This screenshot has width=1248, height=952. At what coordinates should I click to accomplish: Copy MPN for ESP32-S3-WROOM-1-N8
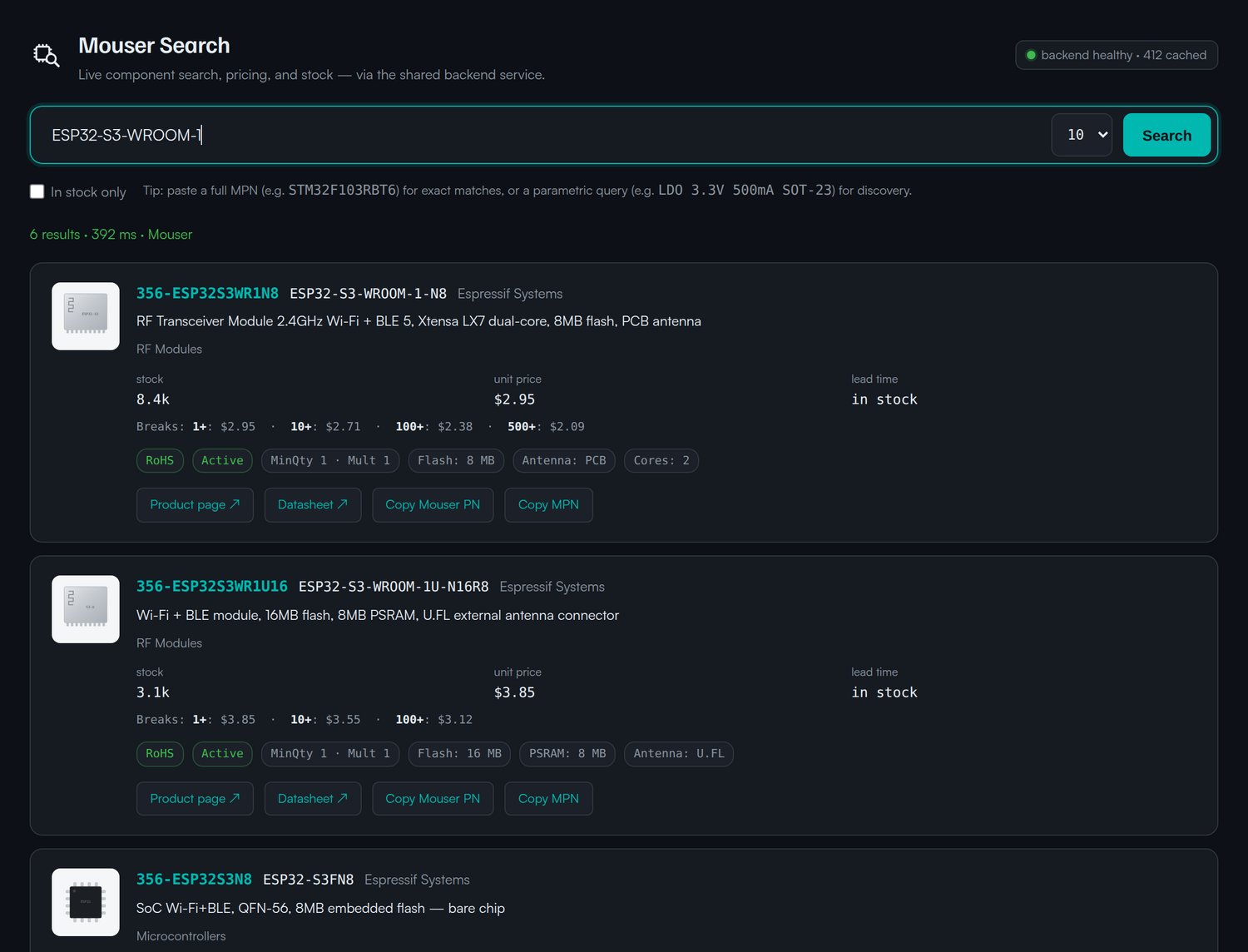point(548,505)
